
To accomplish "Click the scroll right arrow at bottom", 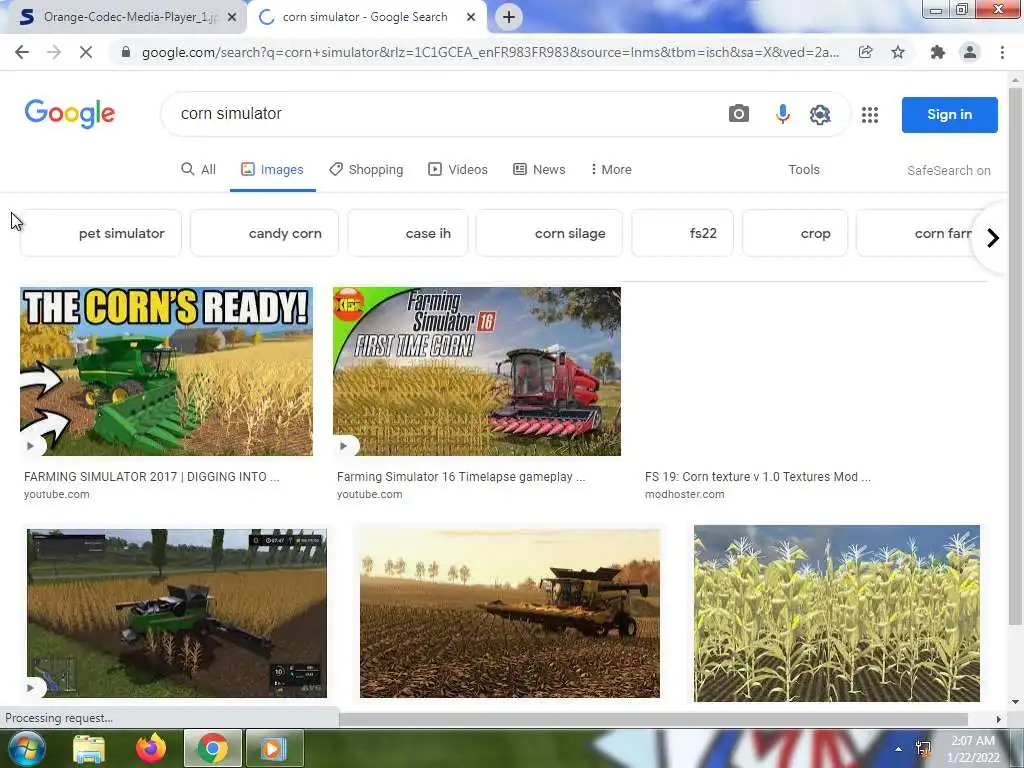I will pyautogui.click(x=998, y=719).
